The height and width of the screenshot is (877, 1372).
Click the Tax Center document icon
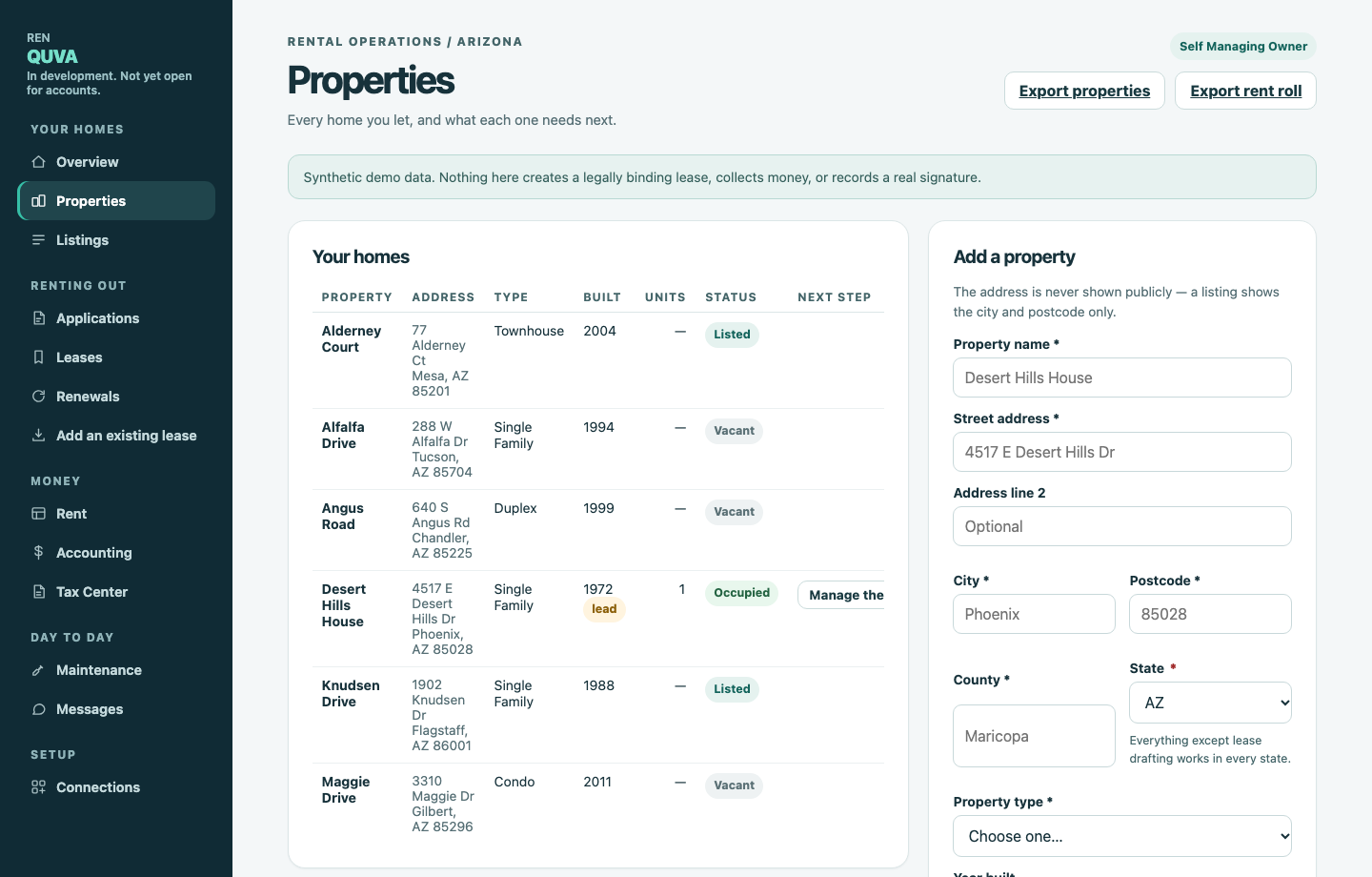(38, 592)
